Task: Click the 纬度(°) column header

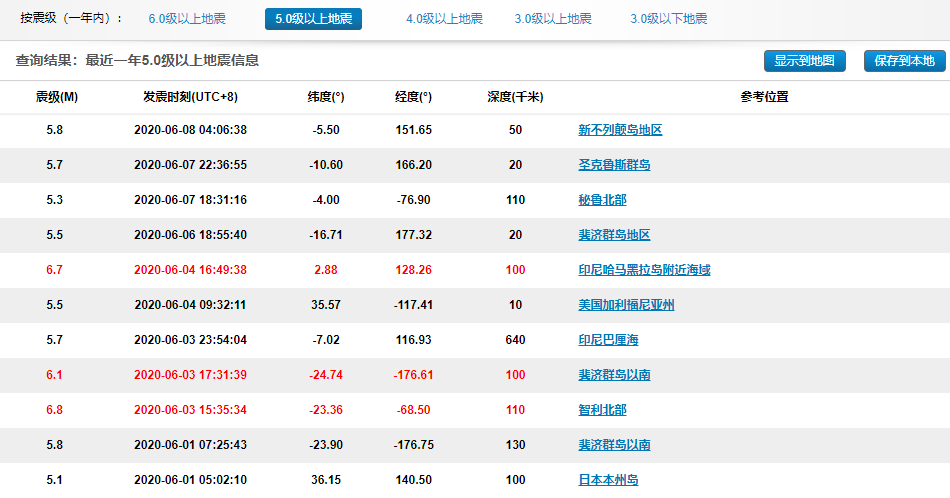Action: [326, 97]
